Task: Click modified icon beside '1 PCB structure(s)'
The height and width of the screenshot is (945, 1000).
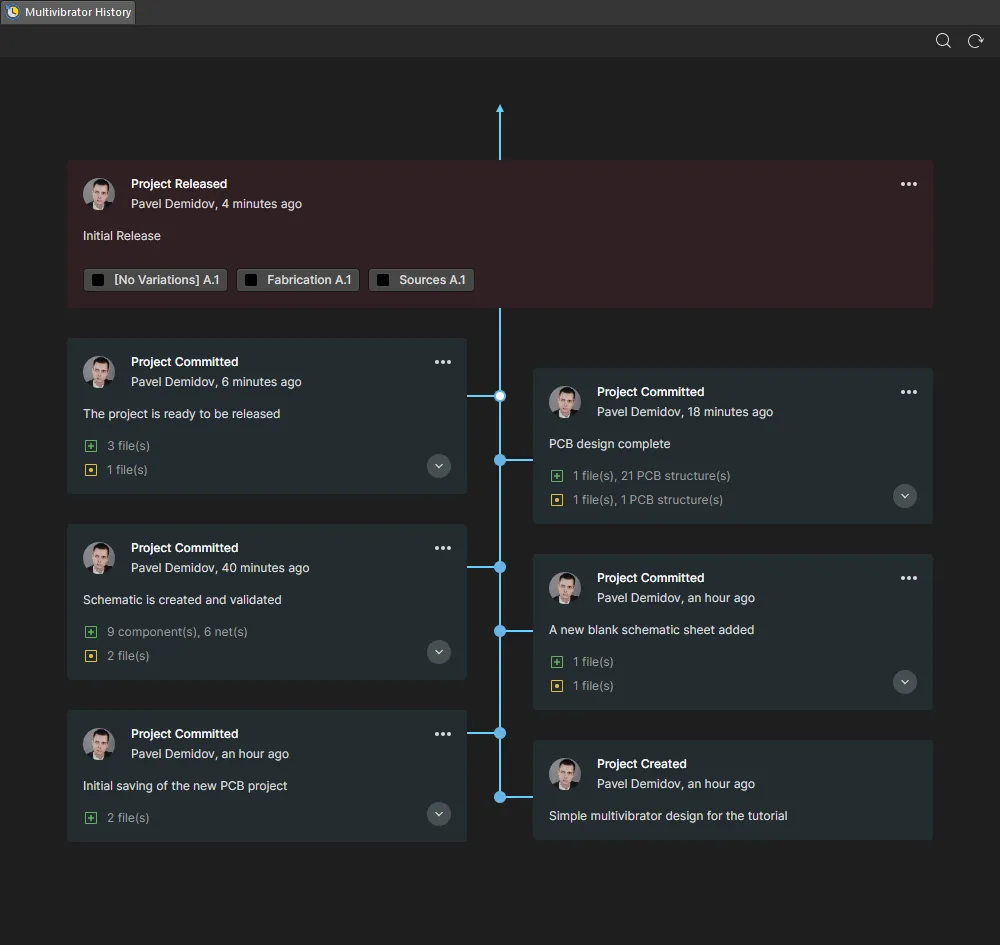Action: pyautogui.click(x=557, y=500)
